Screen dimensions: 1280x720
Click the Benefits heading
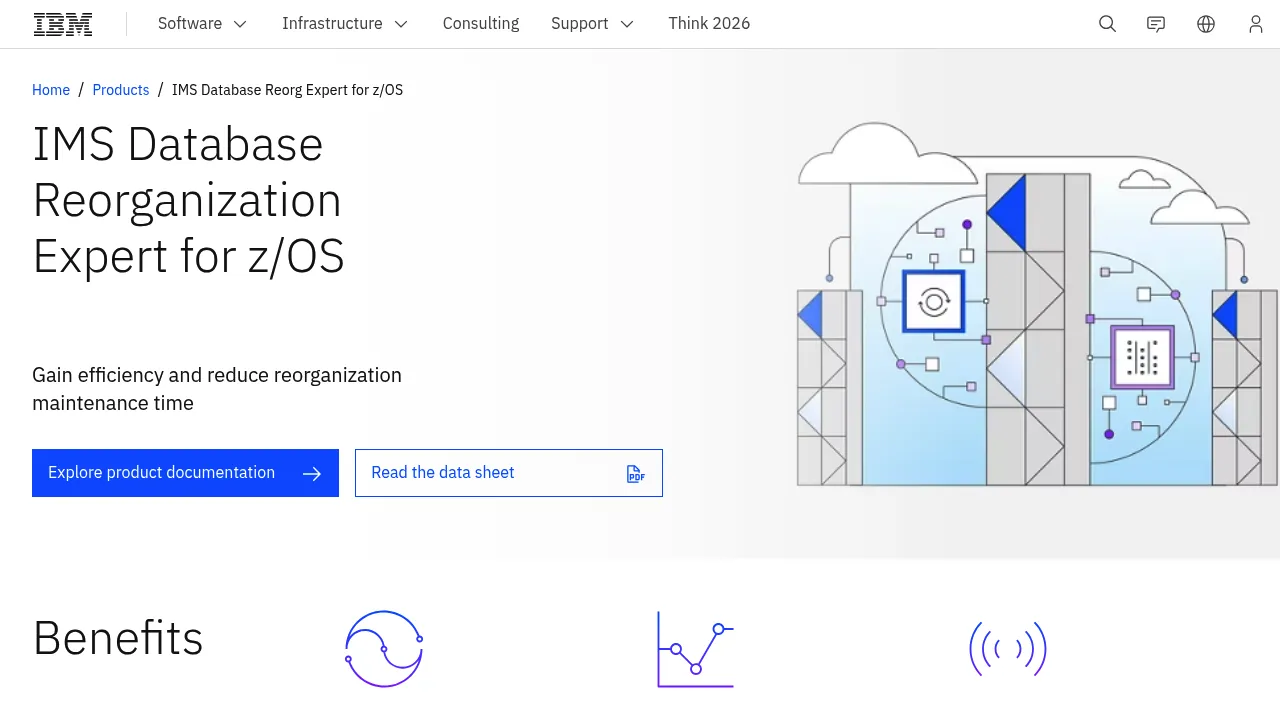(118, 638)
